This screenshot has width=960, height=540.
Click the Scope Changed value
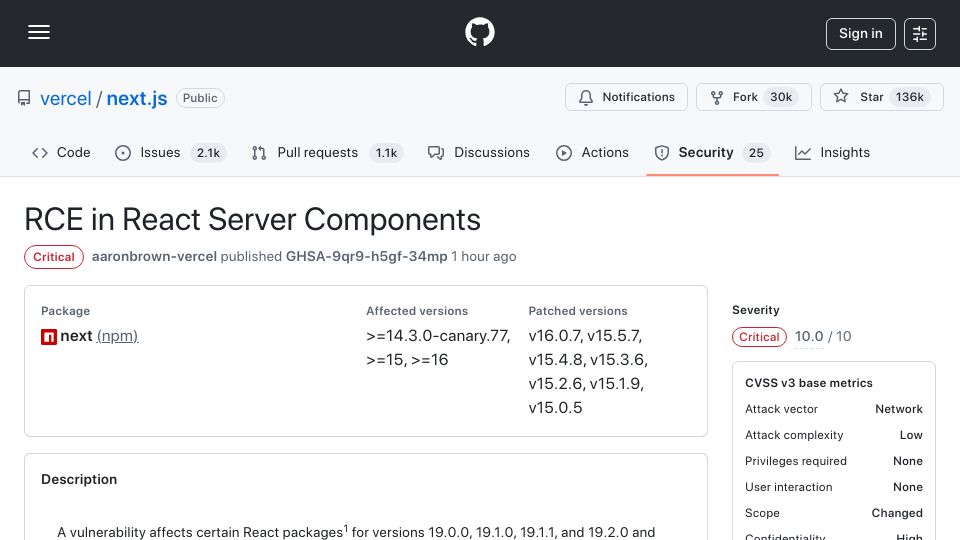(897, 513)
